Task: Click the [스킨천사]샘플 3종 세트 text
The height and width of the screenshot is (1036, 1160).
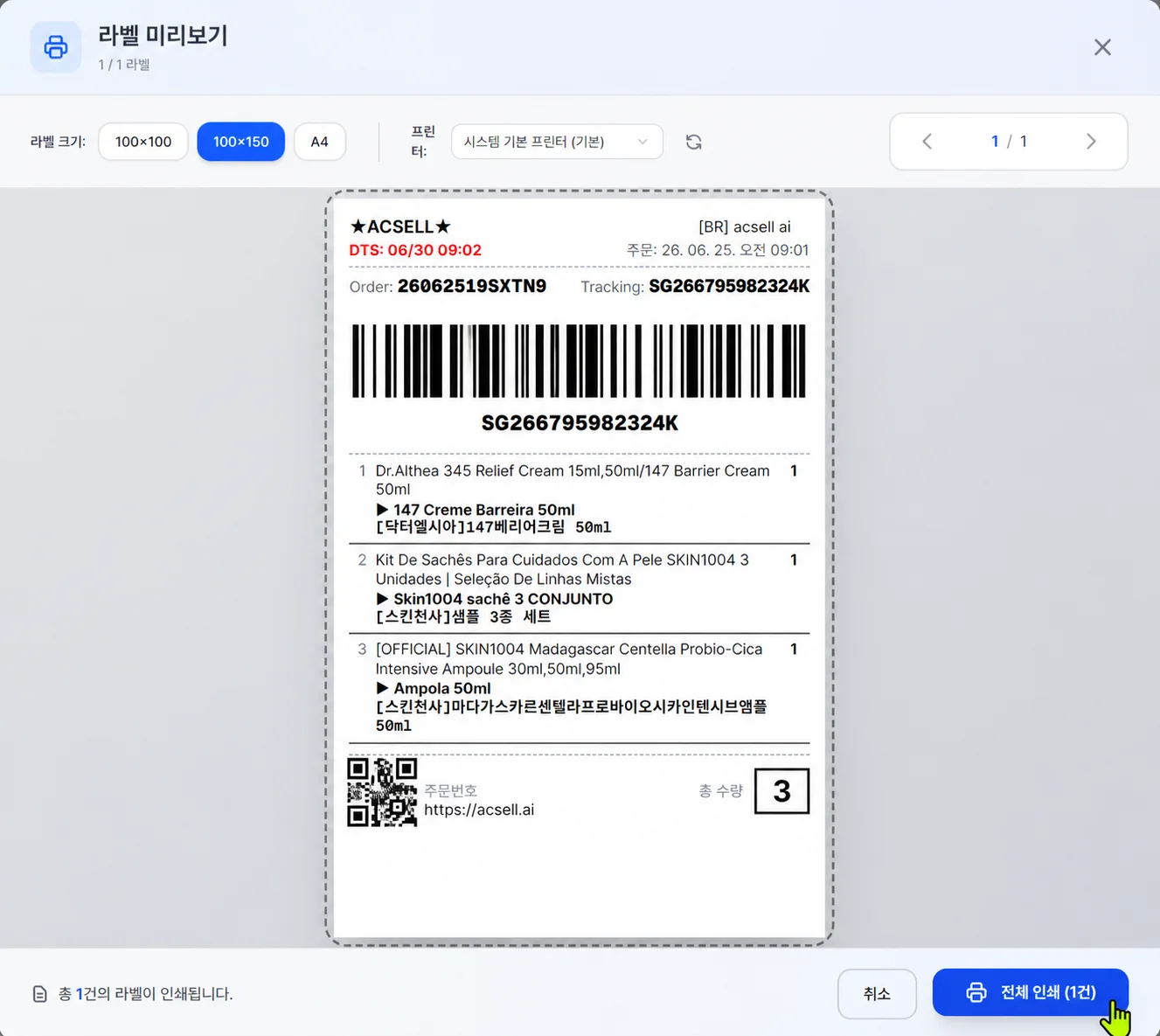Action: (463, 616)
